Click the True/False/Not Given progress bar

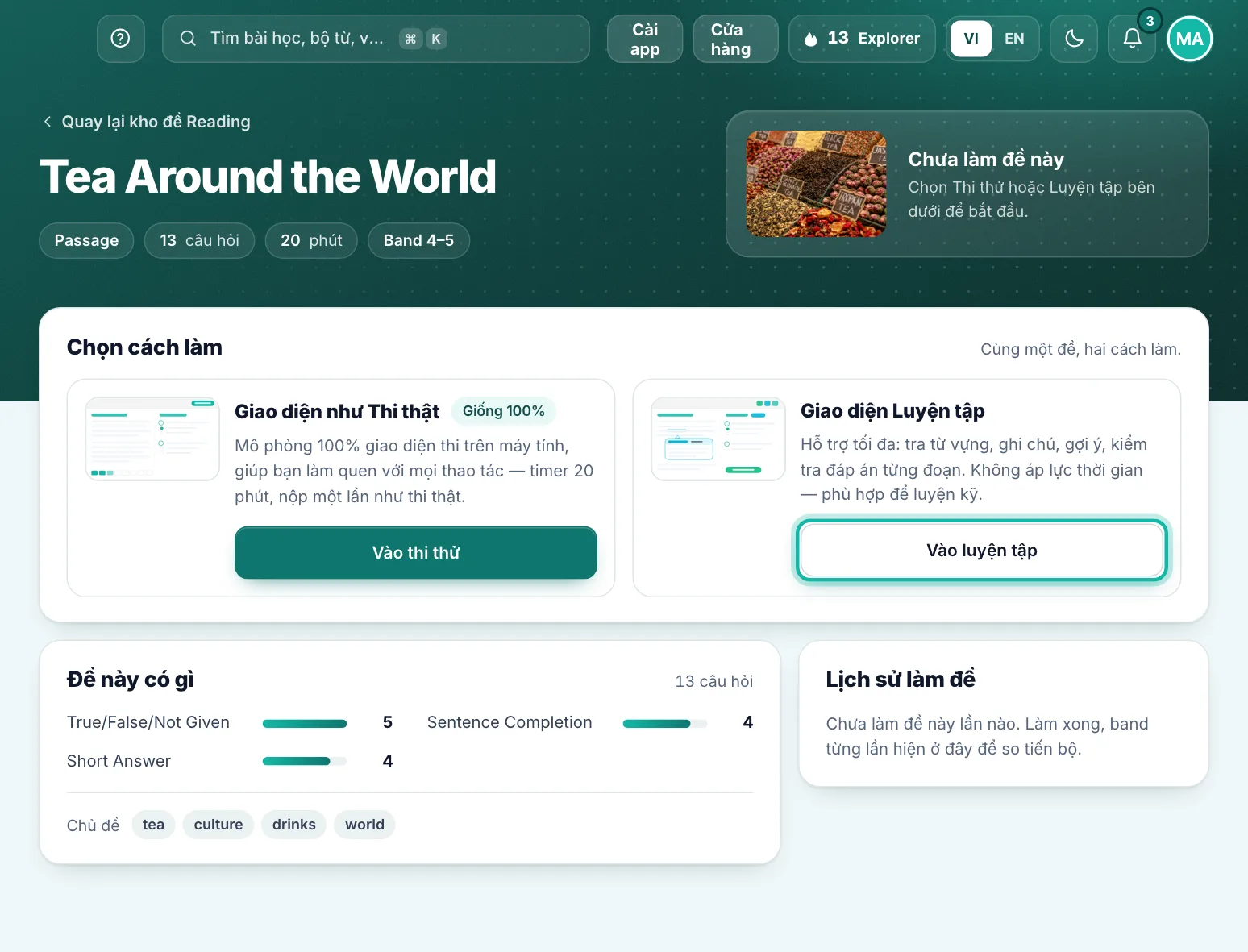click(305, 724)
